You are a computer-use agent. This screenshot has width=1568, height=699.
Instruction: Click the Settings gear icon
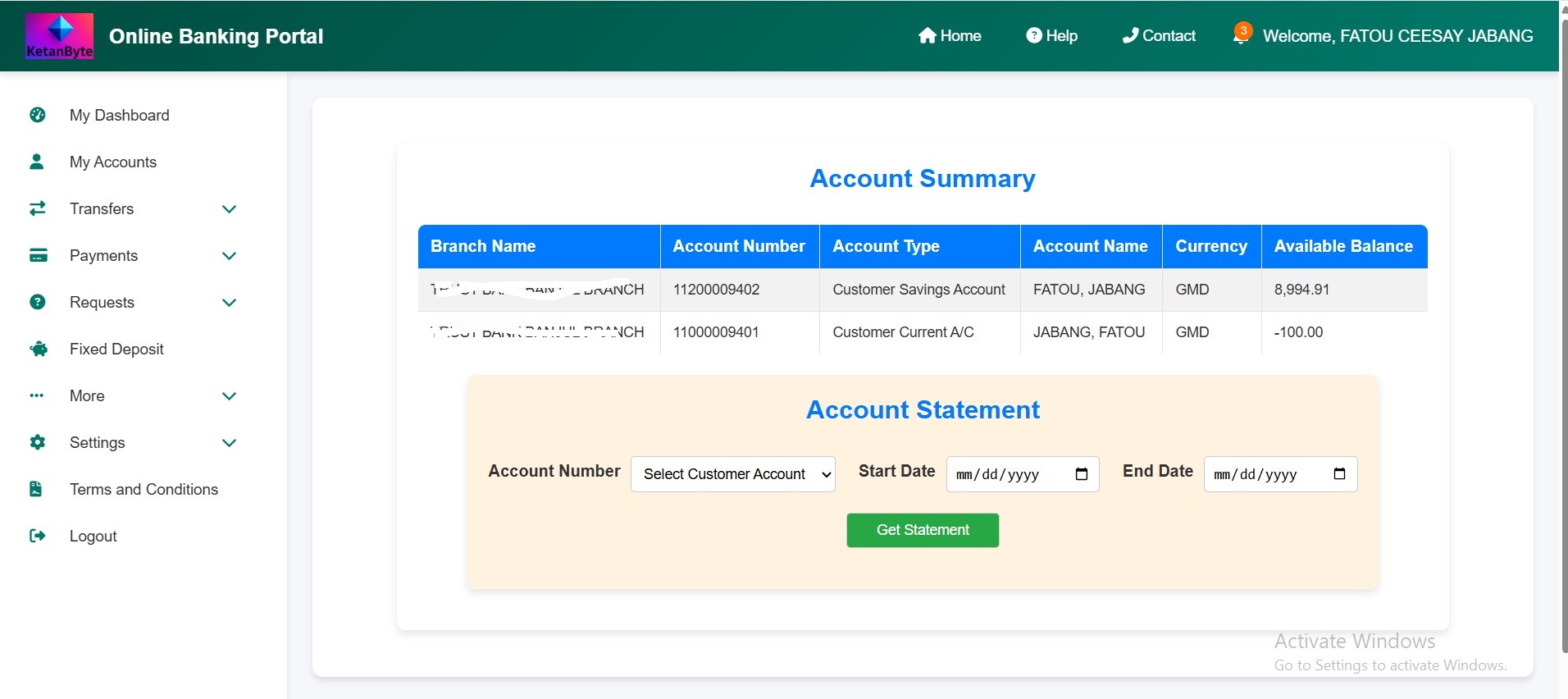(38, 442)
